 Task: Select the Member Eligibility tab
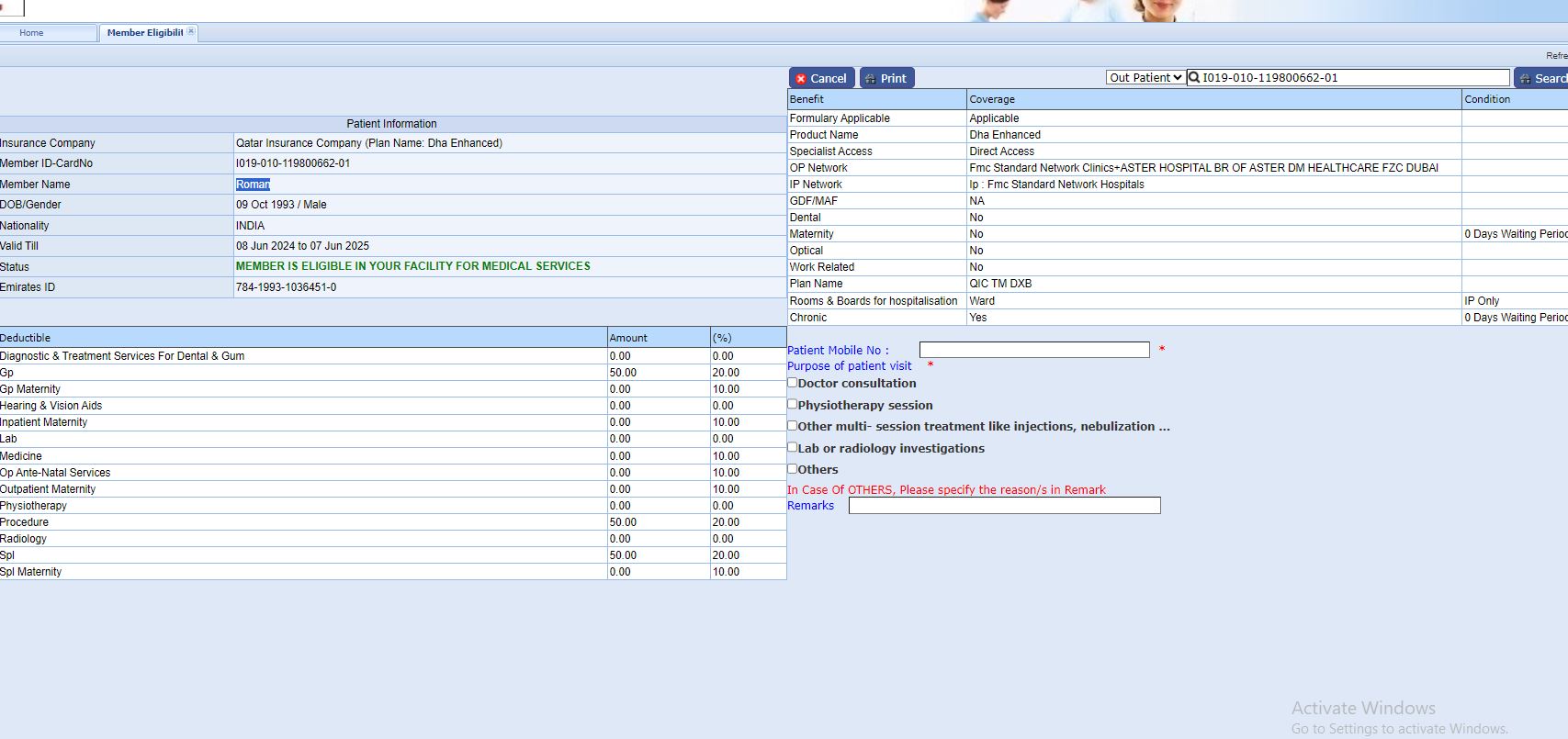[144, 33]
